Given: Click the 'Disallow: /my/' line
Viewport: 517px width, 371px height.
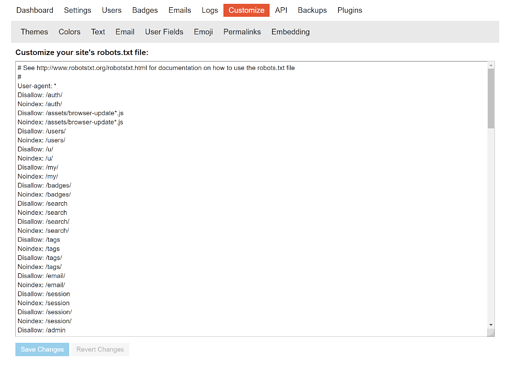Looking at the screenshot, I should click(38, 167).
